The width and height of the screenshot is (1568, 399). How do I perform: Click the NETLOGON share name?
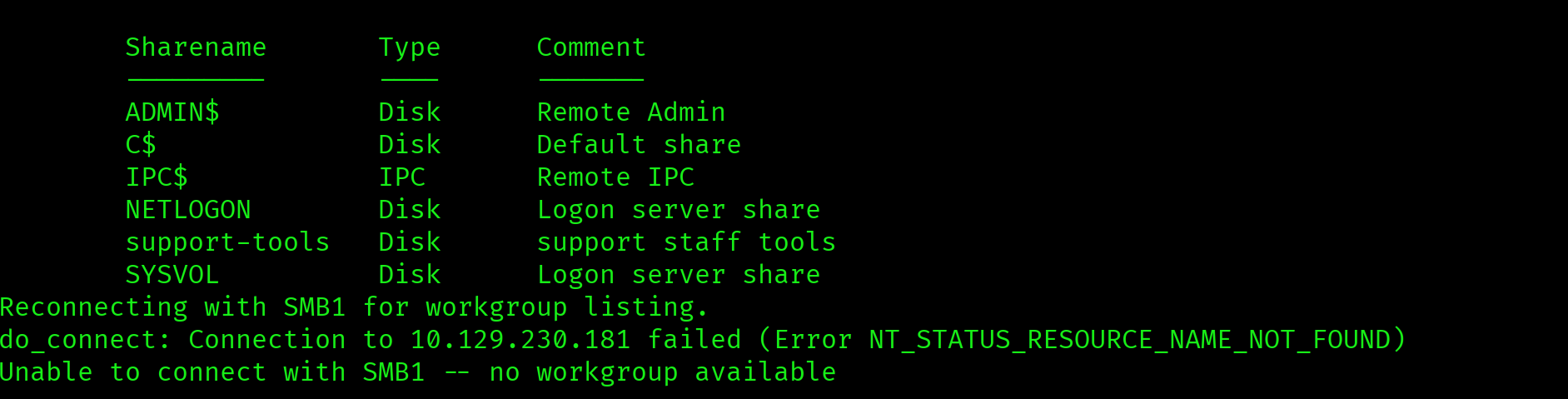[x=188, y=210]
